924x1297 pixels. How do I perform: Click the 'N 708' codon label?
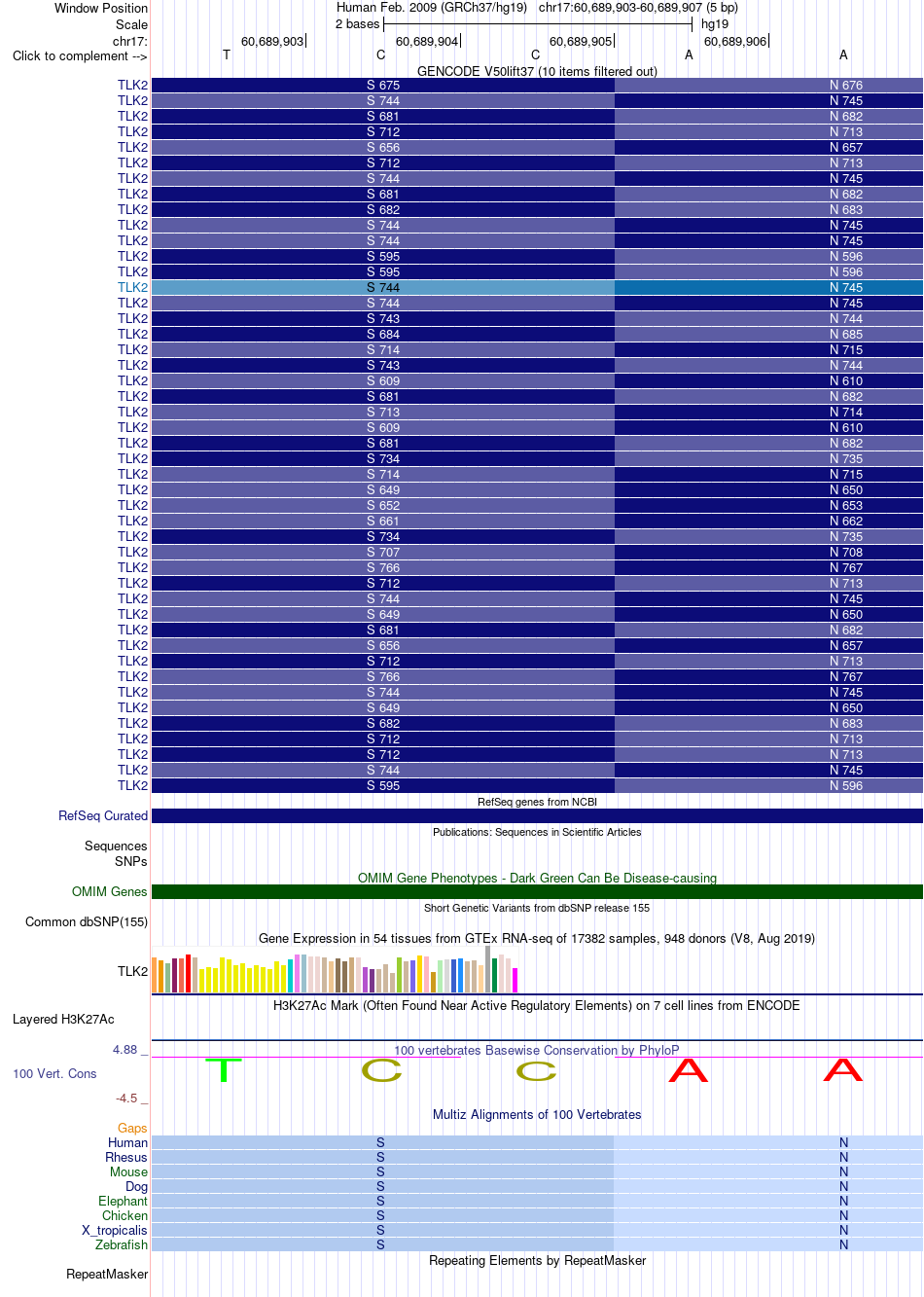coord(846,553)
